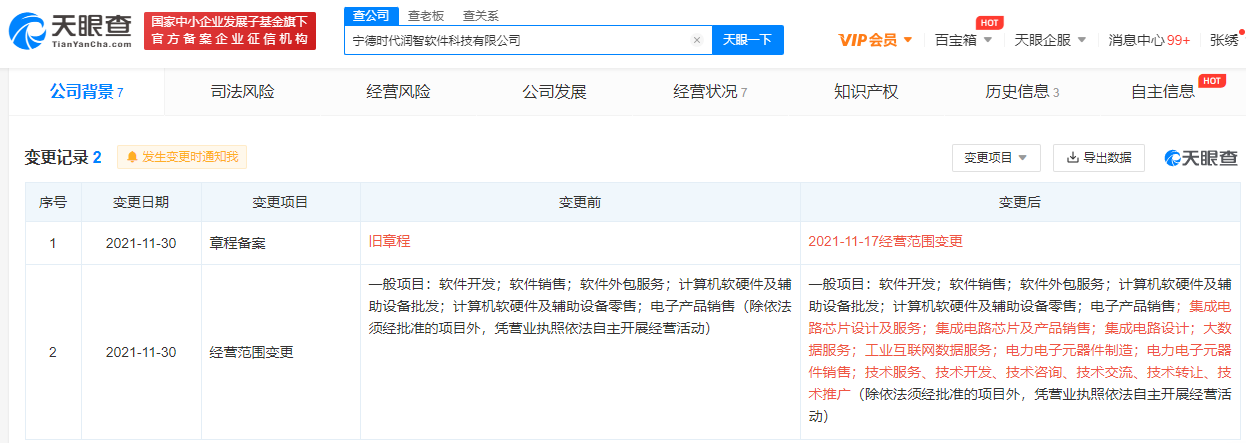The image size is (1246, 443).
Task: Click the TianYanCha logo at top left
Action: coord(70,30)
